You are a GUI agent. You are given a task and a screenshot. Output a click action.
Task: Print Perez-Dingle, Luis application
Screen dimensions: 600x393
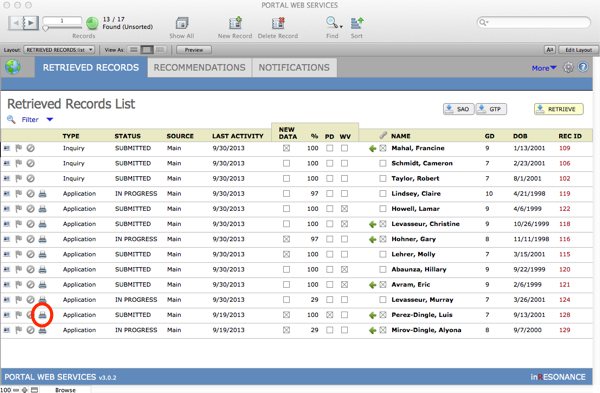[x=42, y=315]
